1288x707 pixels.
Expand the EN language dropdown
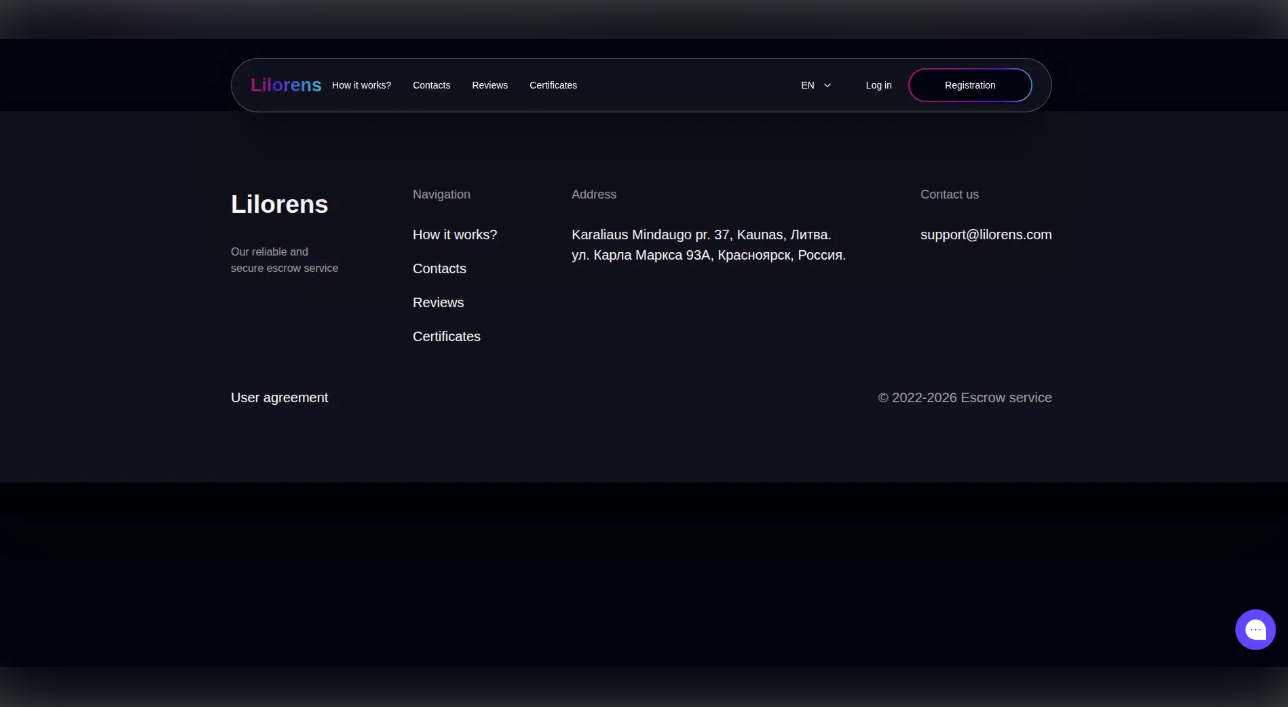(x=815, y=85)
